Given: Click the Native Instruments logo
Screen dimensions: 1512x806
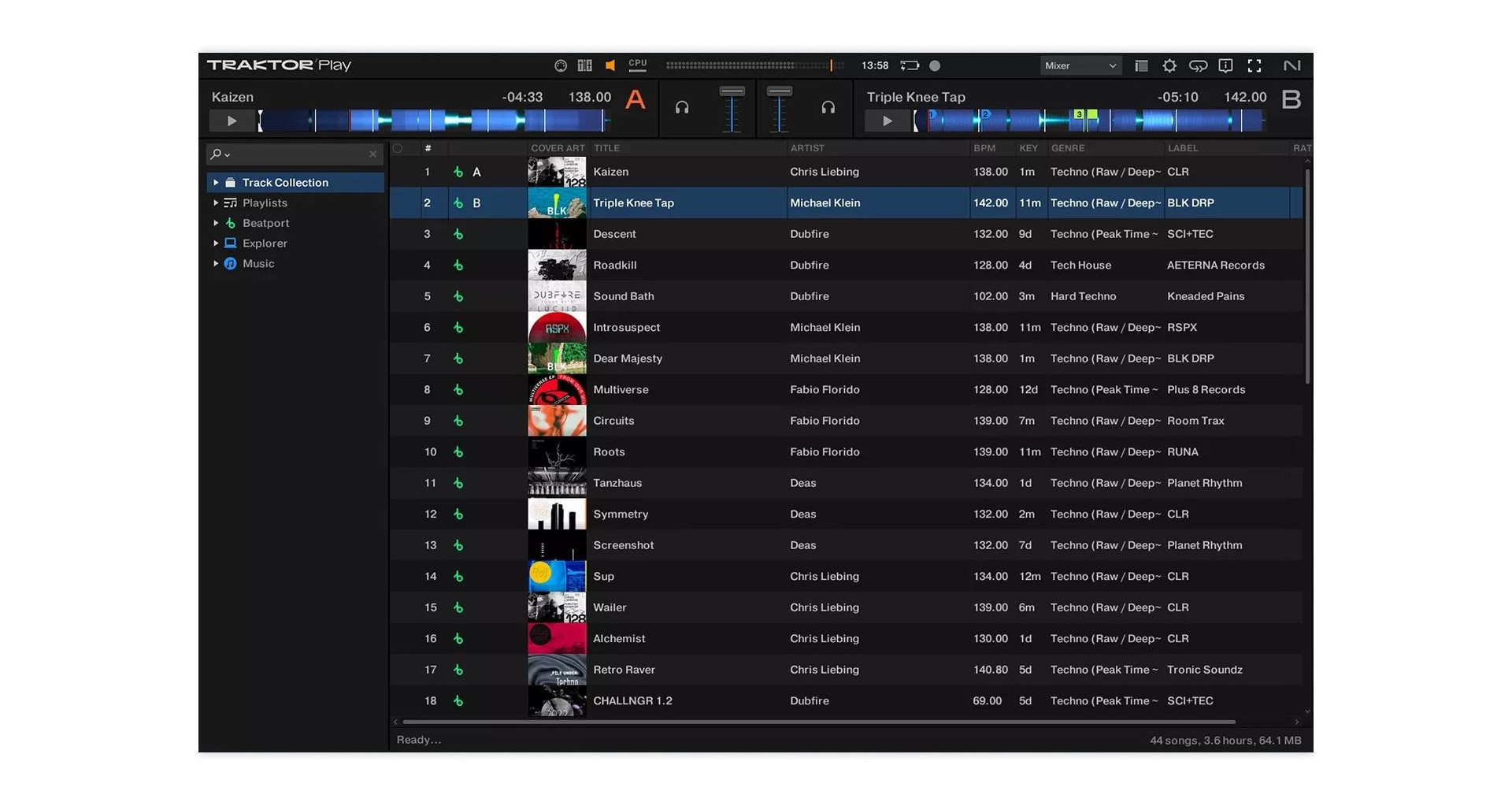Looking at the screenshot, I should 1291,66.
